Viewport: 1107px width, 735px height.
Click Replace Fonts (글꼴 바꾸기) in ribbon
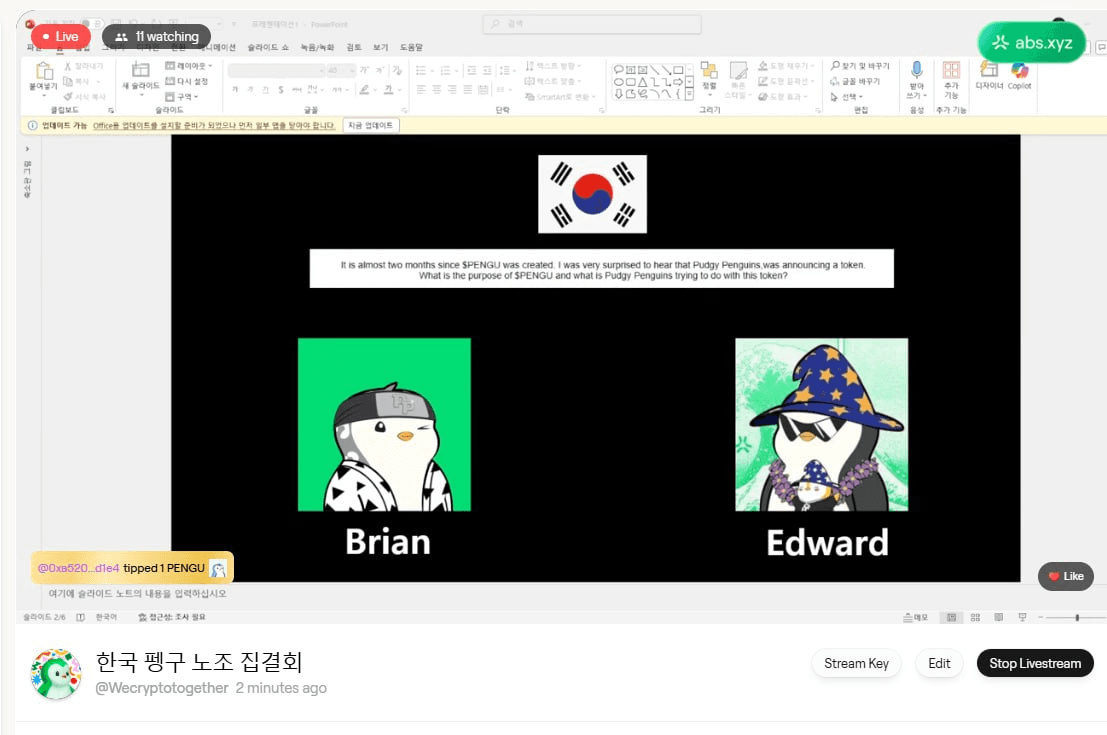[855, 81]
